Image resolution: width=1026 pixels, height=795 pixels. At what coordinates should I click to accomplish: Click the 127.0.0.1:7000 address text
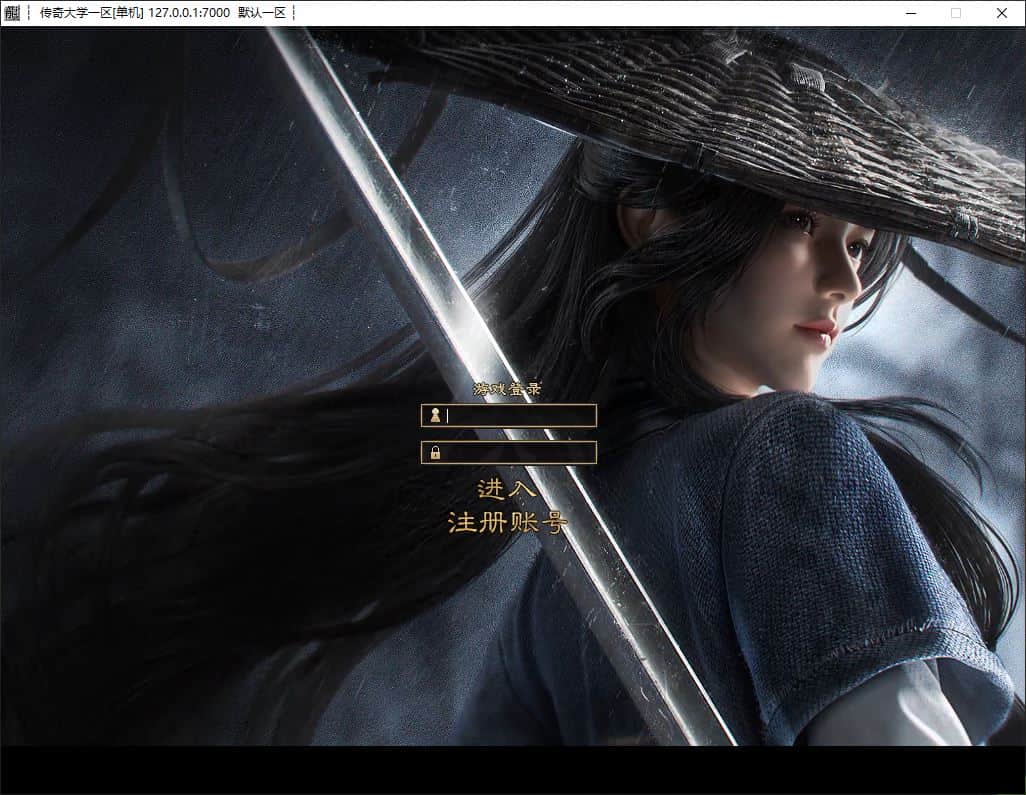click(x=189, y=12)
